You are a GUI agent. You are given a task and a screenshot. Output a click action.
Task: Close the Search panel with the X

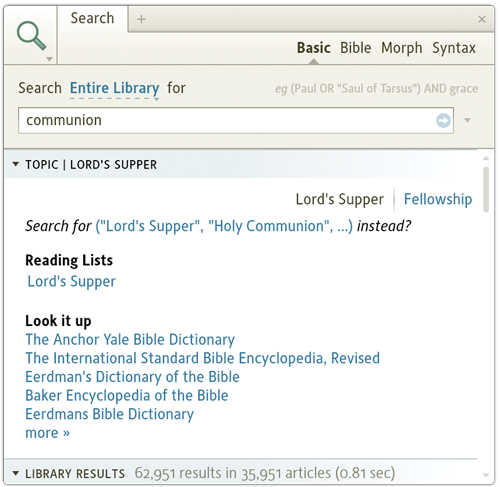[x=482, y=19]
